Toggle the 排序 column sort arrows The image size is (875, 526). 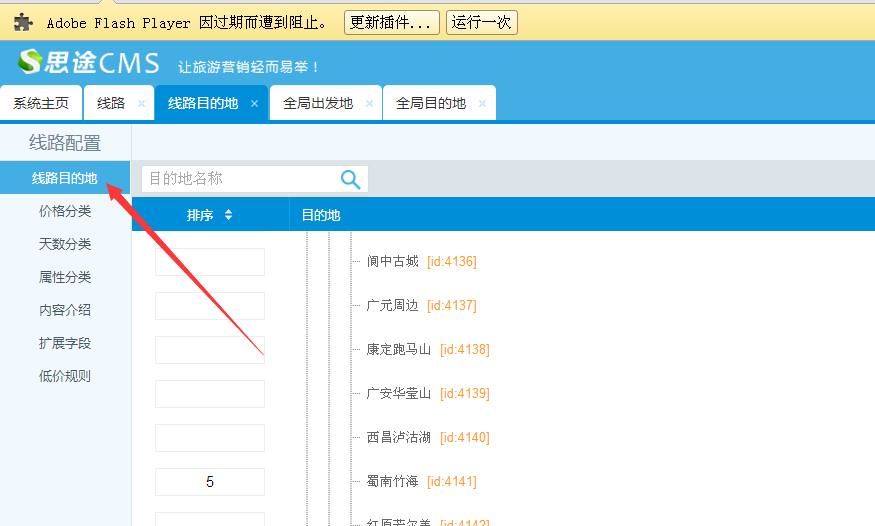pos(228,215)
